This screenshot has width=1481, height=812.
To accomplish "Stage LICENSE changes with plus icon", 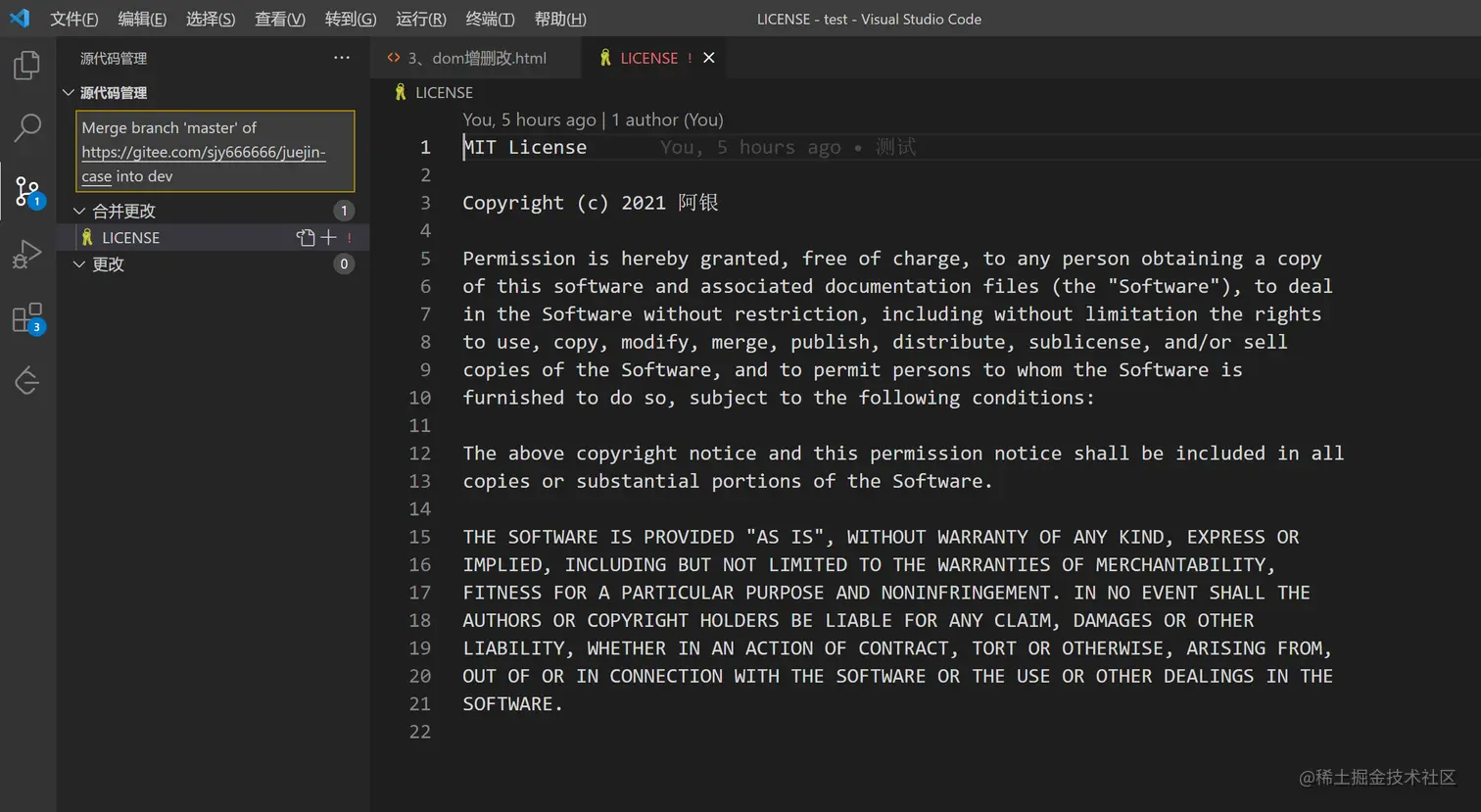I will [328, 237].
